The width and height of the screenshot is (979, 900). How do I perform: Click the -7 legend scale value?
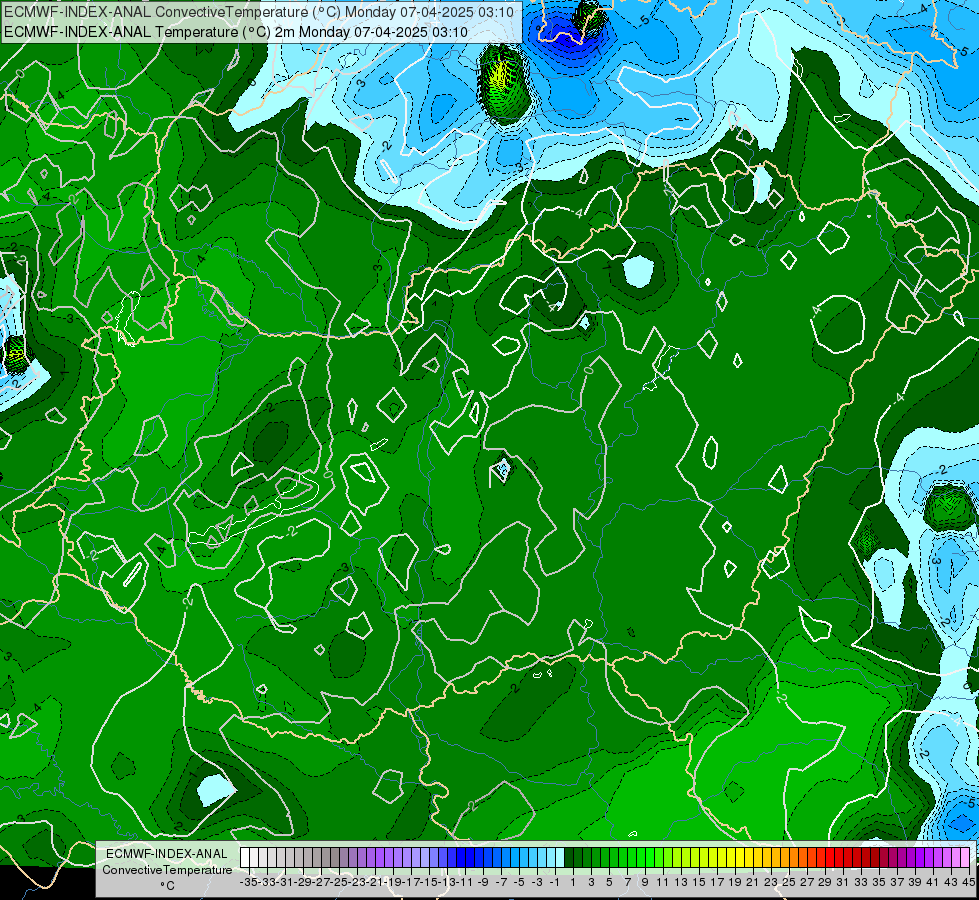[x=501, y=882]
